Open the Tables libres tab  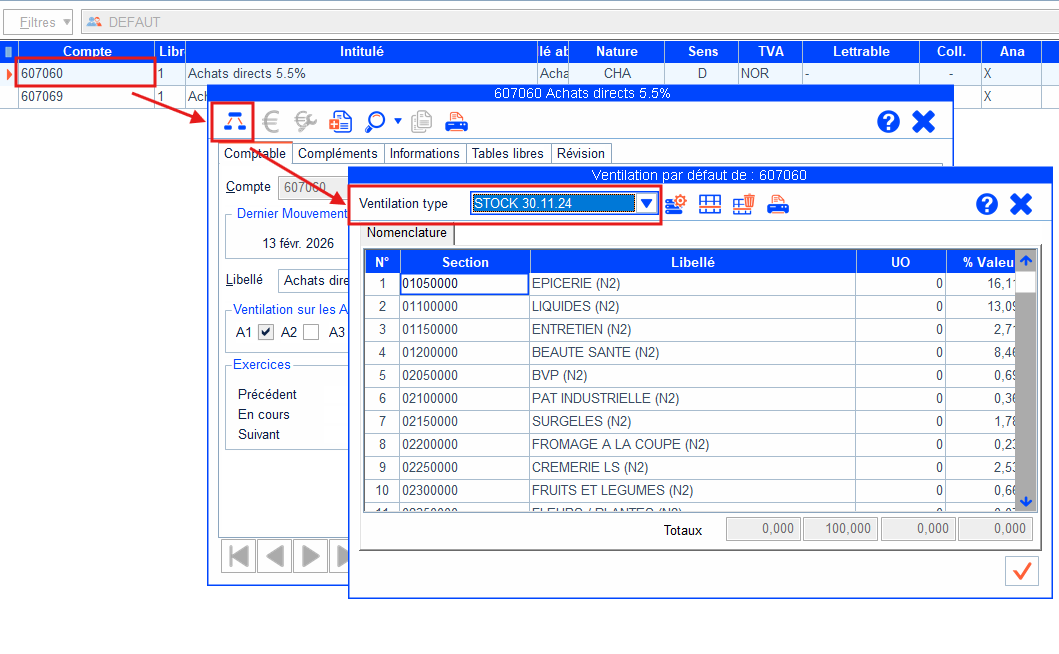(507, 153)
